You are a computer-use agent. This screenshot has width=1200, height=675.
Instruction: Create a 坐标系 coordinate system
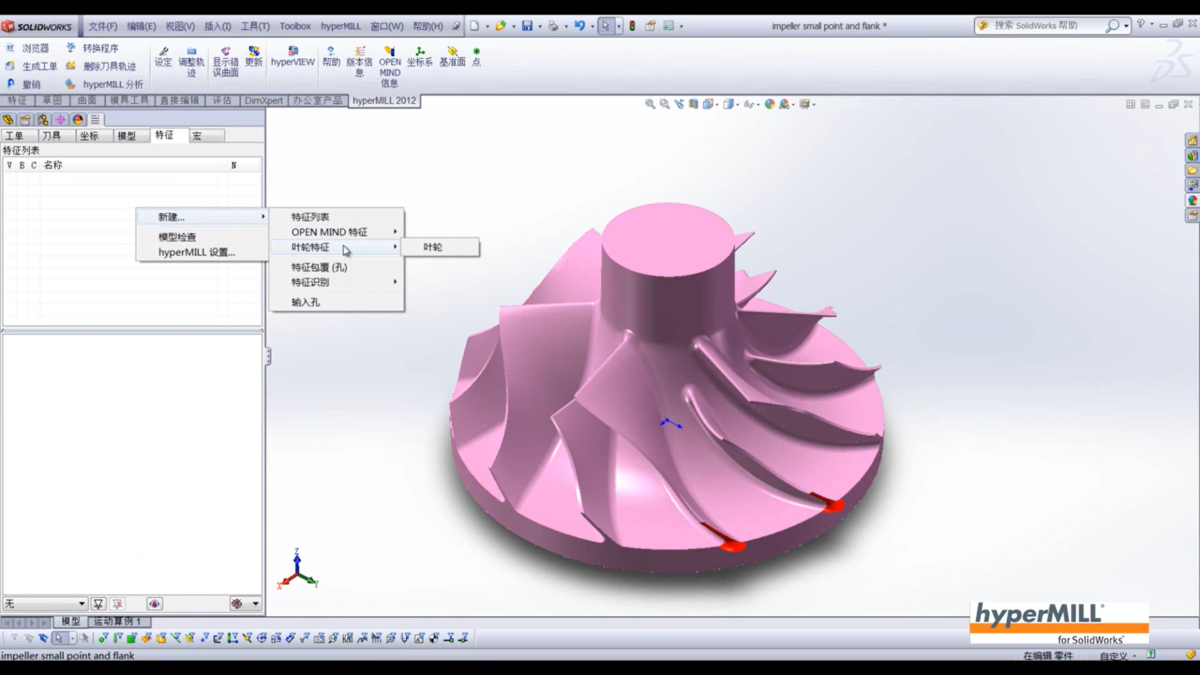point(420,57)
